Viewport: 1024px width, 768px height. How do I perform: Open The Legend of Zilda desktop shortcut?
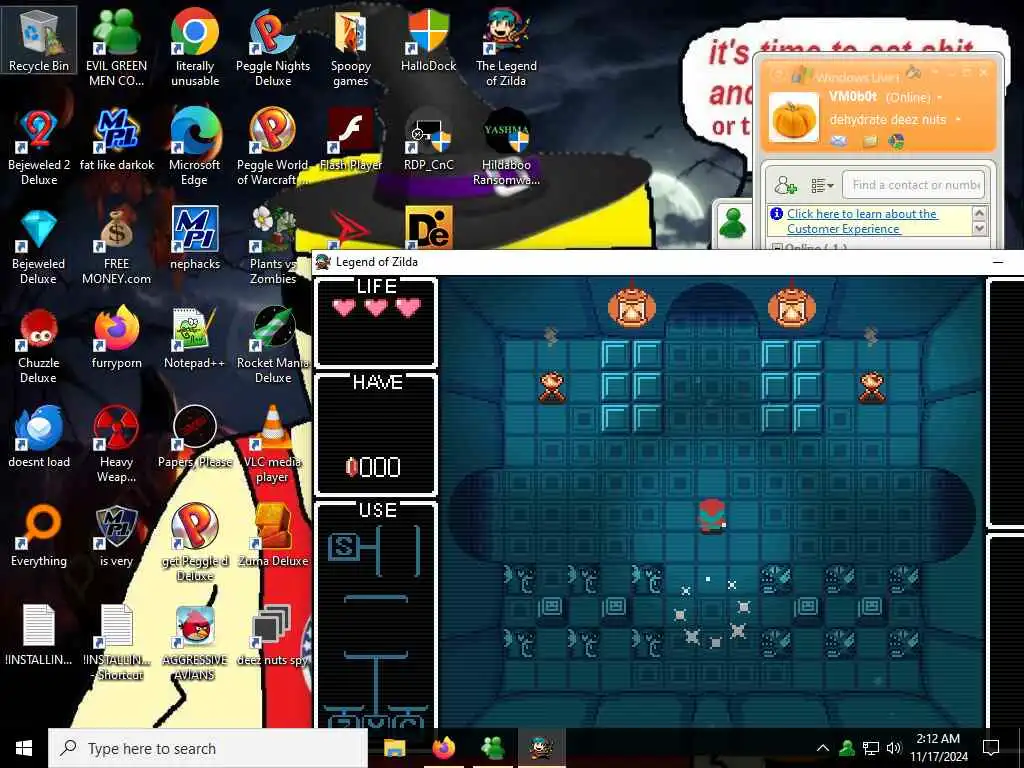[506, 48]
